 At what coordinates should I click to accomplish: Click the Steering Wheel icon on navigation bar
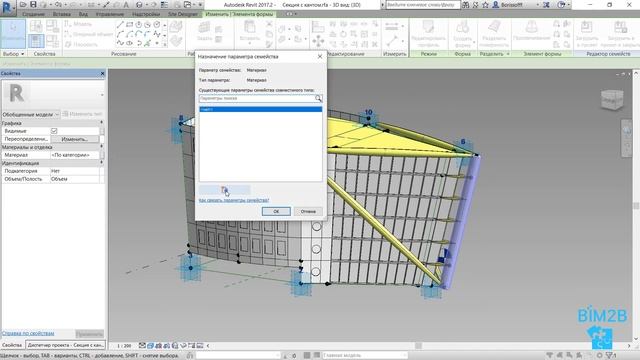click(627, 131)
